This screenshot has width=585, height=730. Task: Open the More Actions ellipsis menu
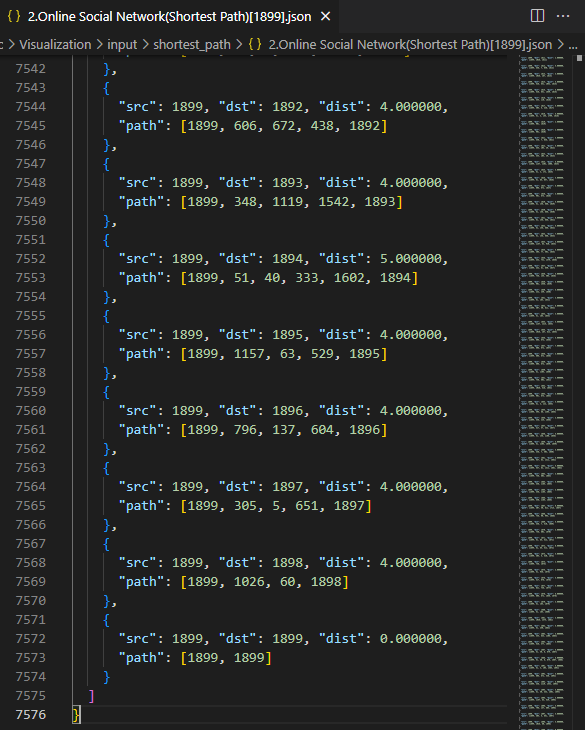(563, 16)
